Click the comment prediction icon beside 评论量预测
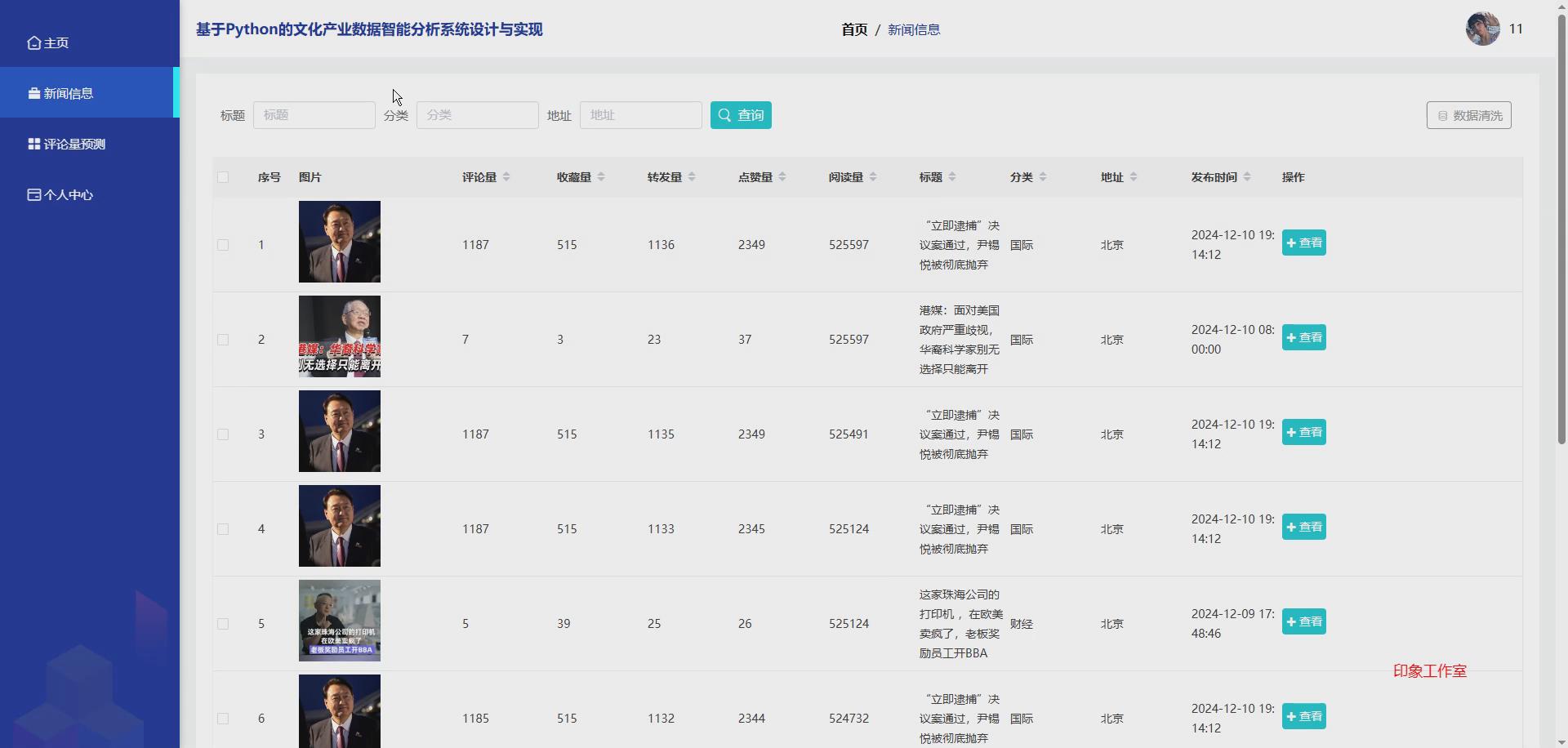 click(32, 144)
